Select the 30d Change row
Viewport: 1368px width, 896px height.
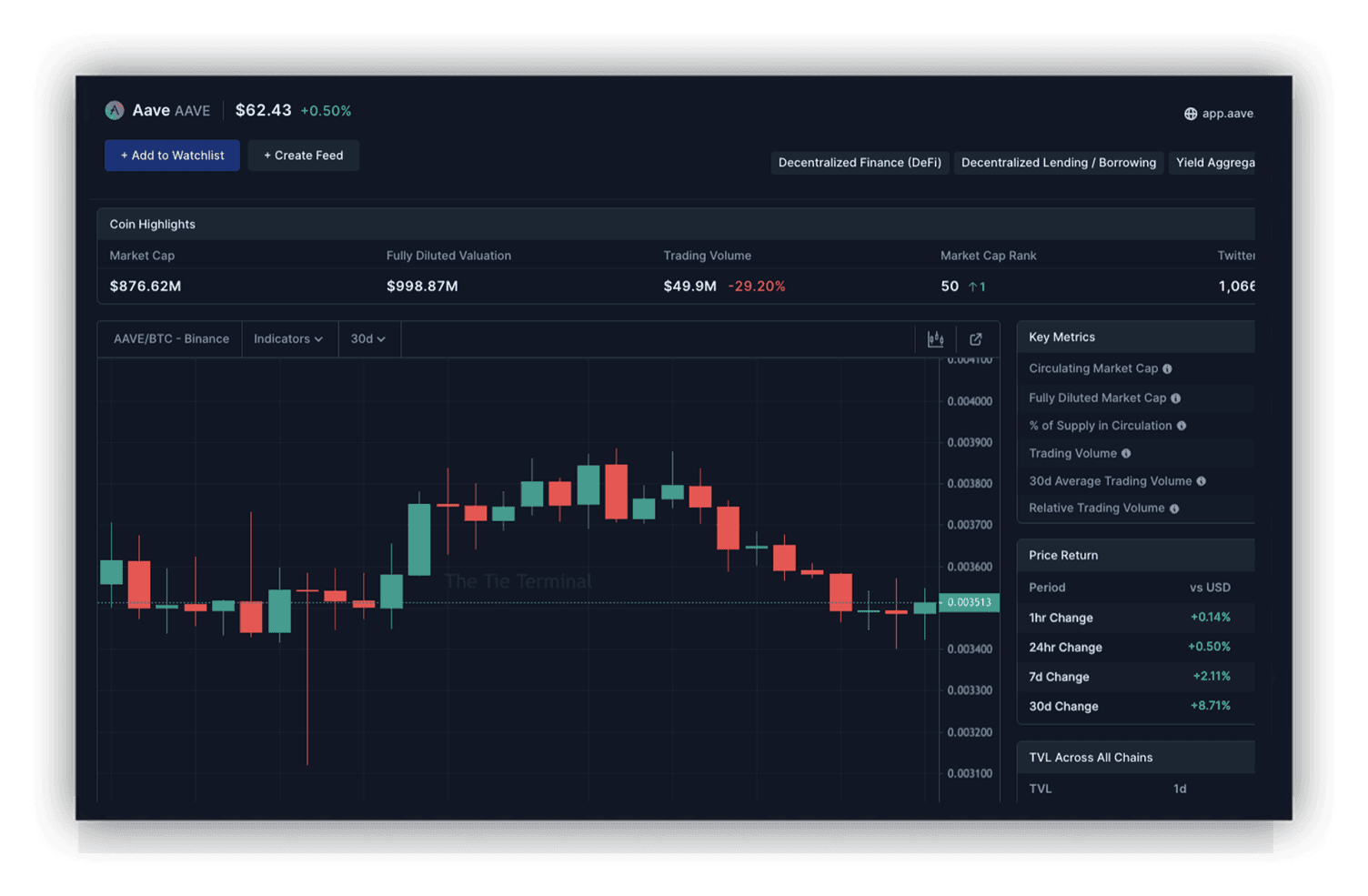pyautogui.click(x=1135, y=706)
